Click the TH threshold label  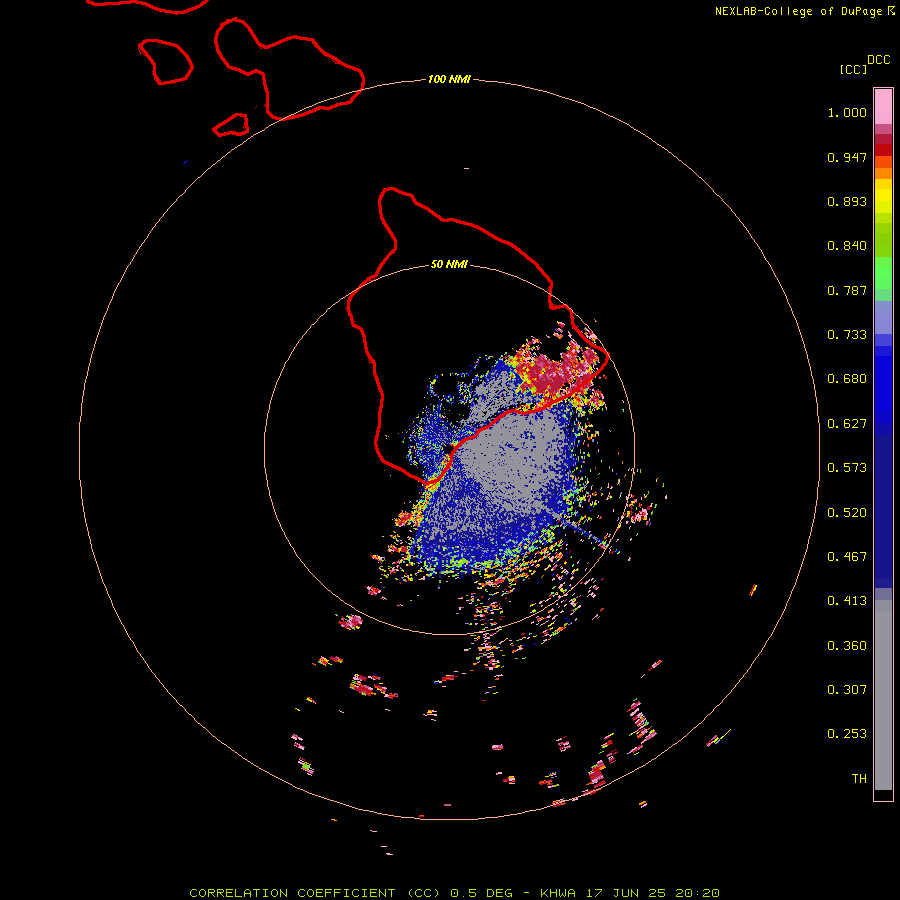pyautogui.click(x=859, y=779)
